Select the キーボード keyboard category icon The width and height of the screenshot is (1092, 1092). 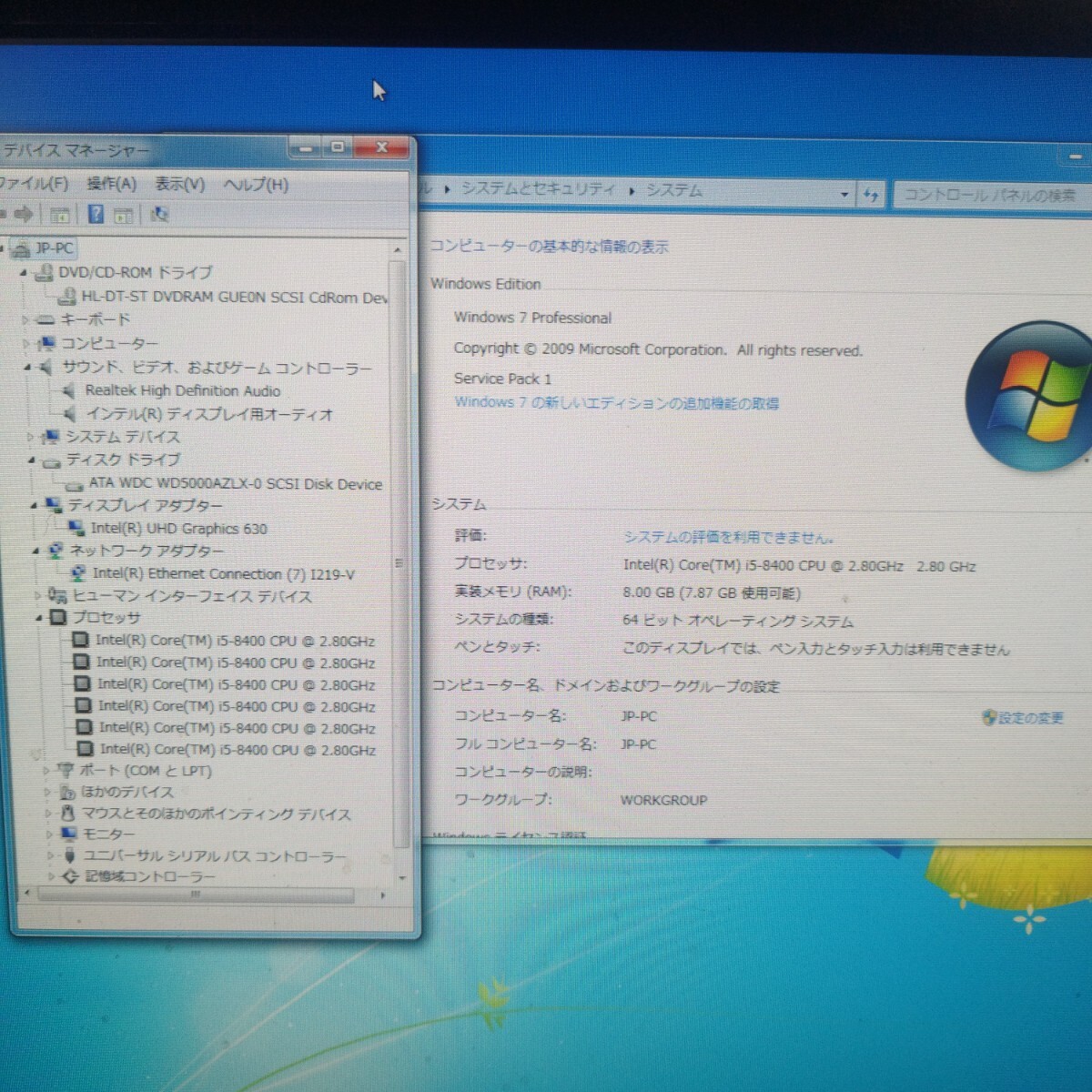click(45, 320)
